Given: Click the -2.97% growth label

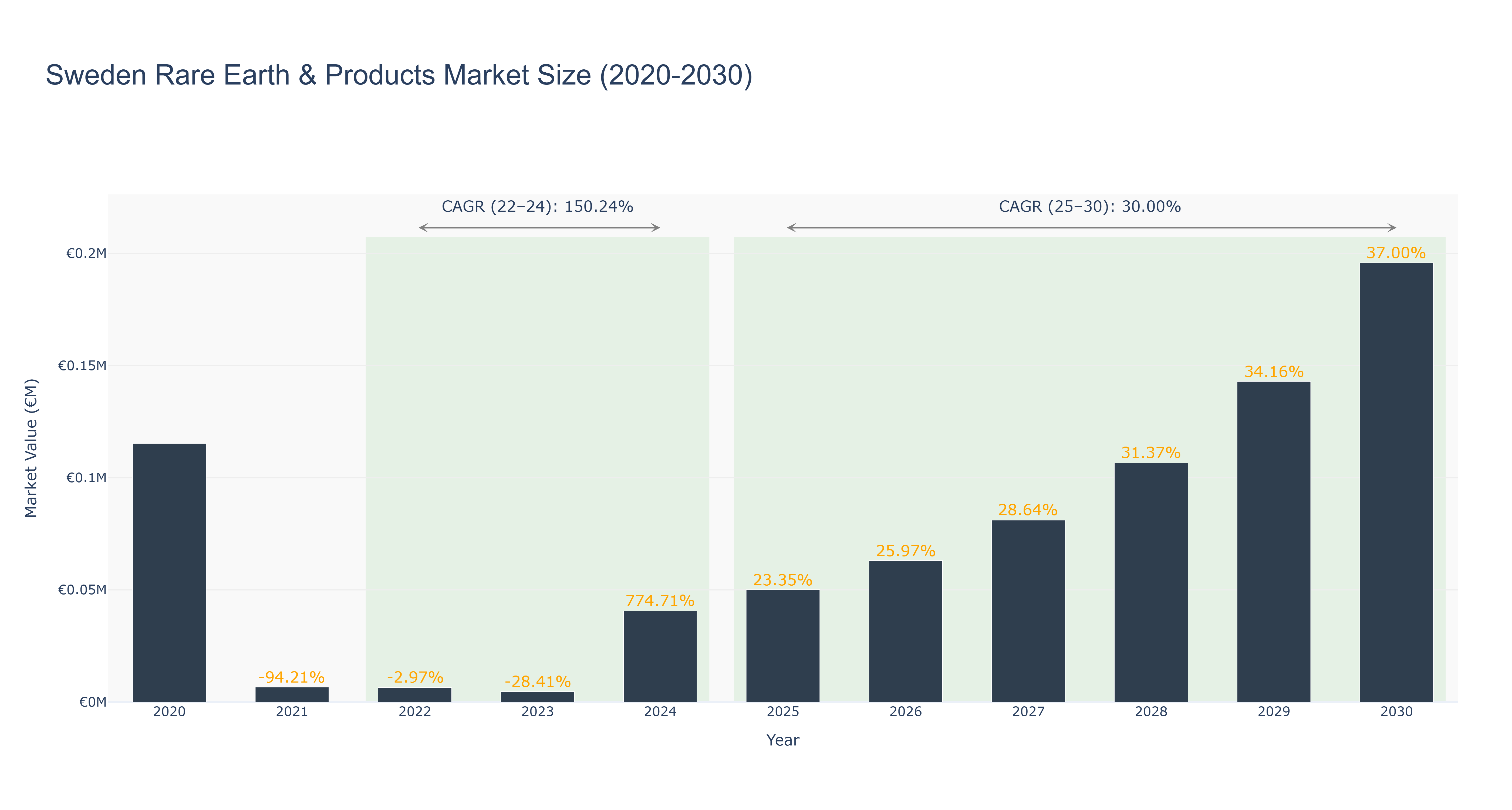Looking at the screenshot, I should point(415,677).
